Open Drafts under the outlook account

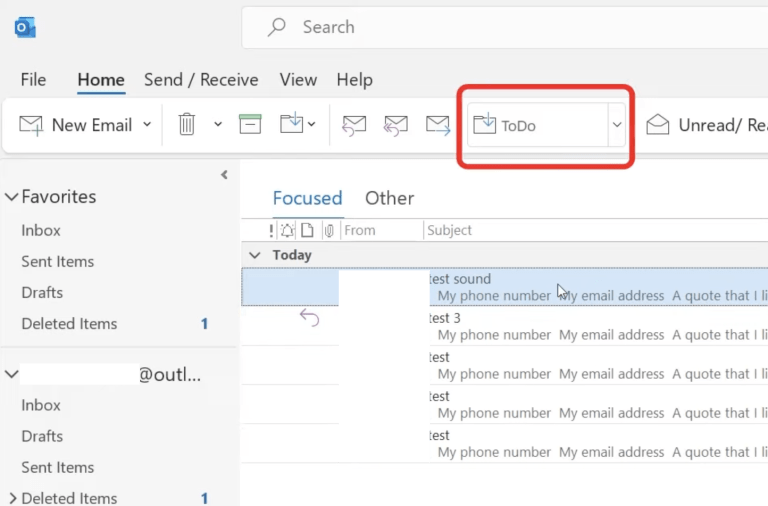coord(42,436)
